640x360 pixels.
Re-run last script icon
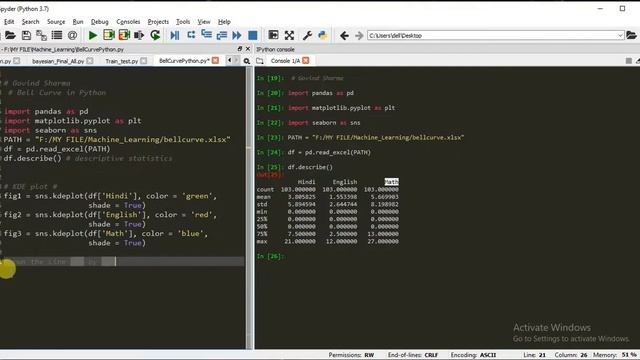point(155,36)
